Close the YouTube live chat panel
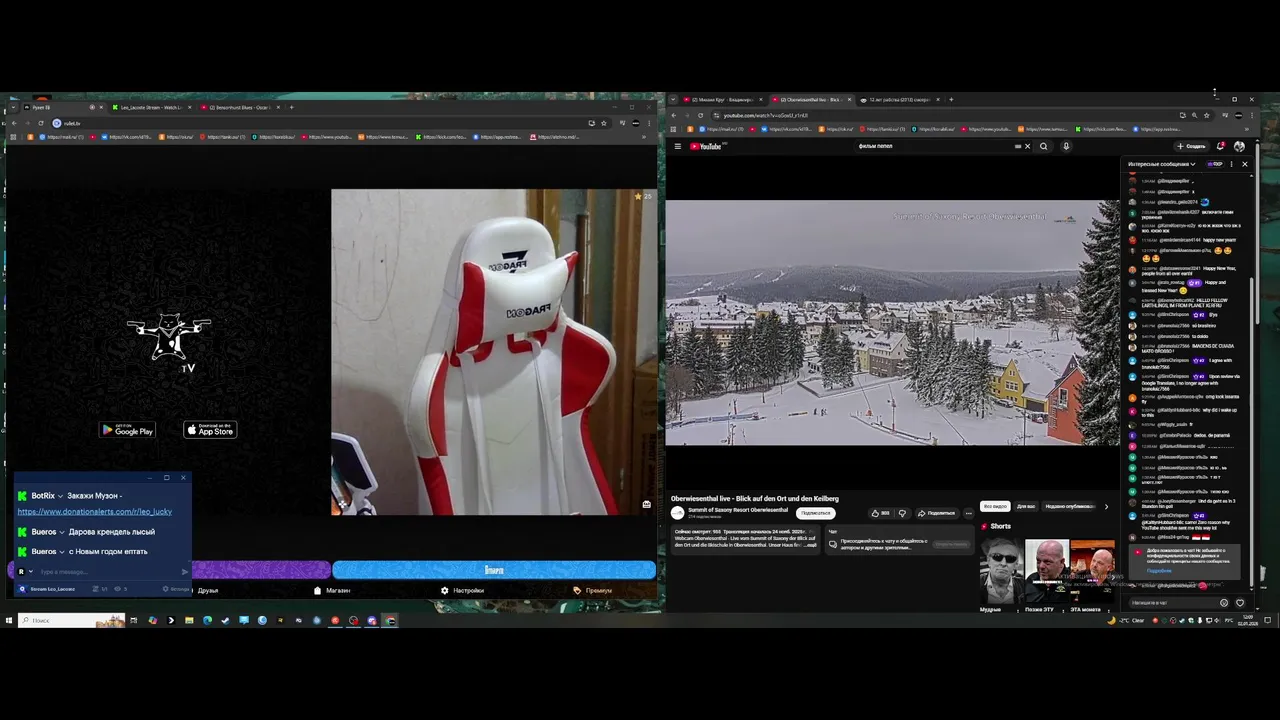The height and width of the screenshot is (720, 1280). click(x=1245, y=164)
